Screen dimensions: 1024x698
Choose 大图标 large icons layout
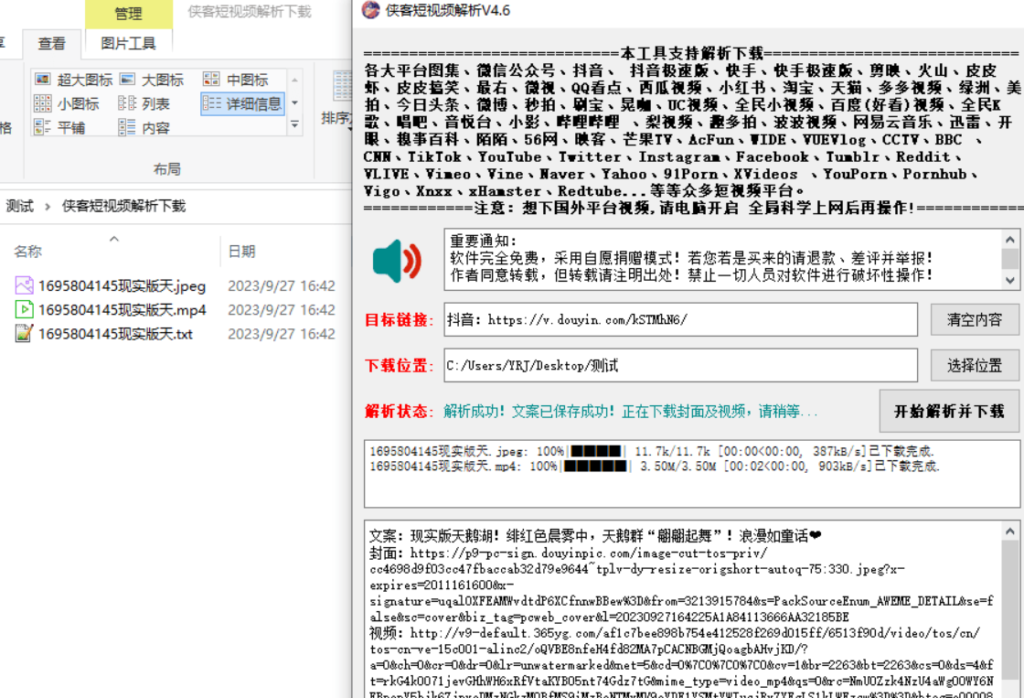point(151,80)
